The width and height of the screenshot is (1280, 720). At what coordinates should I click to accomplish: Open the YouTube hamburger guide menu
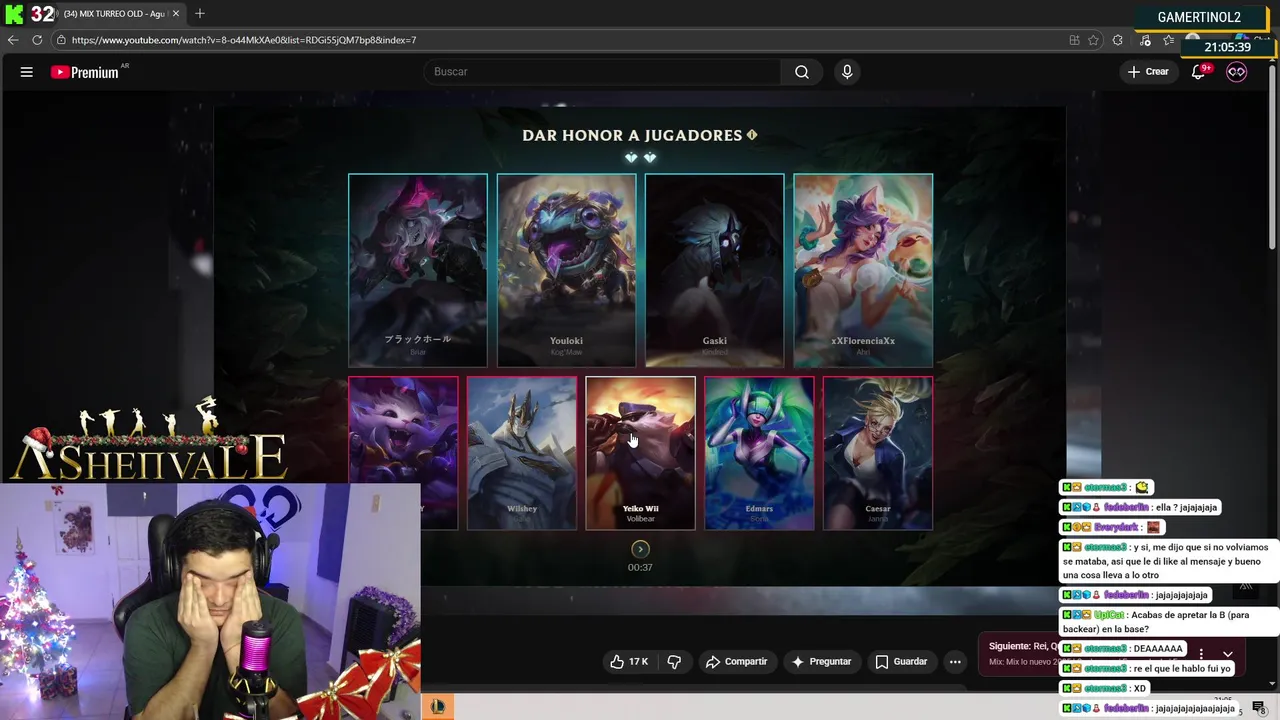[x=27, y=72]
